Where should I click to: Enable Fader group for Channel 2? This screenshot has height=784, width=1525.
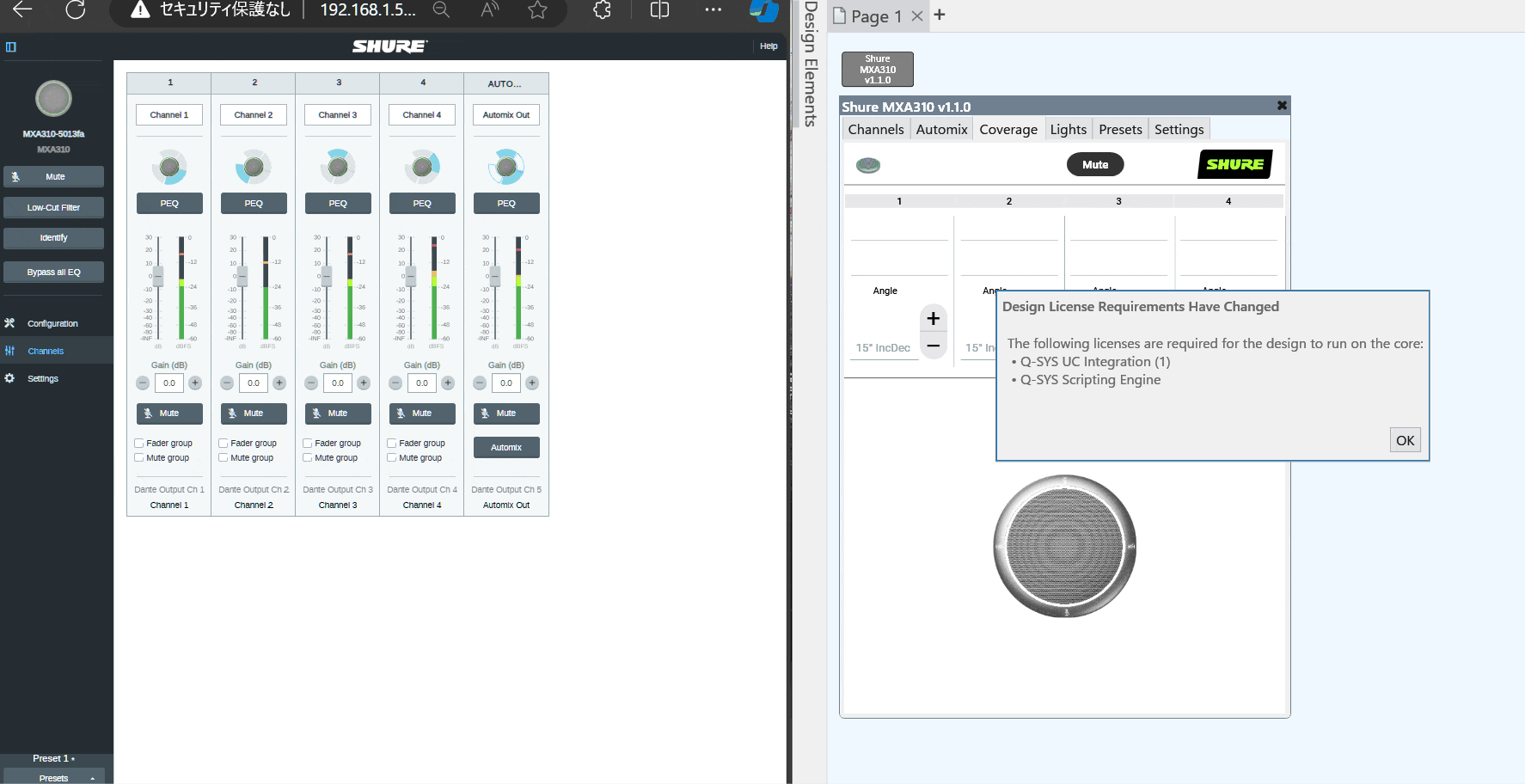(x=223, y=443)
